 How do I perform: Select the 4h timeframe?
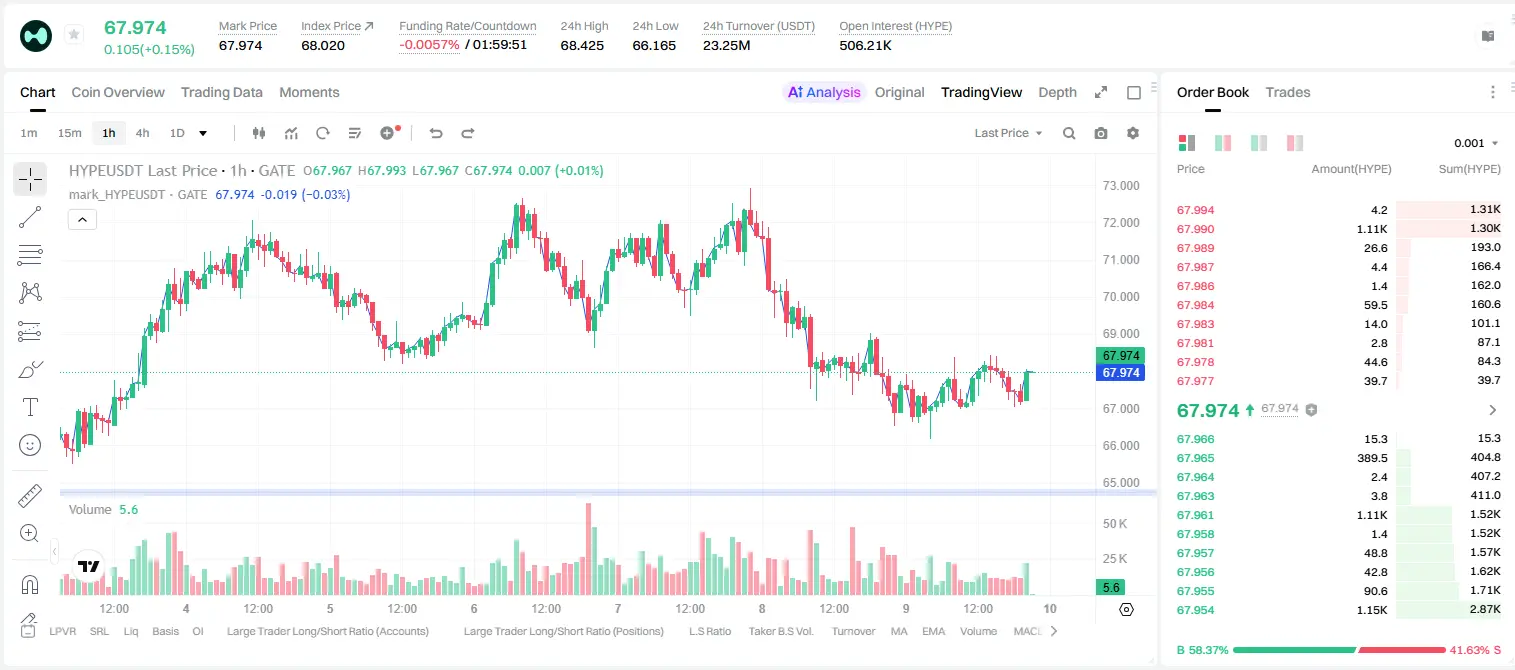pyautogui.click(x=142, y=133)
